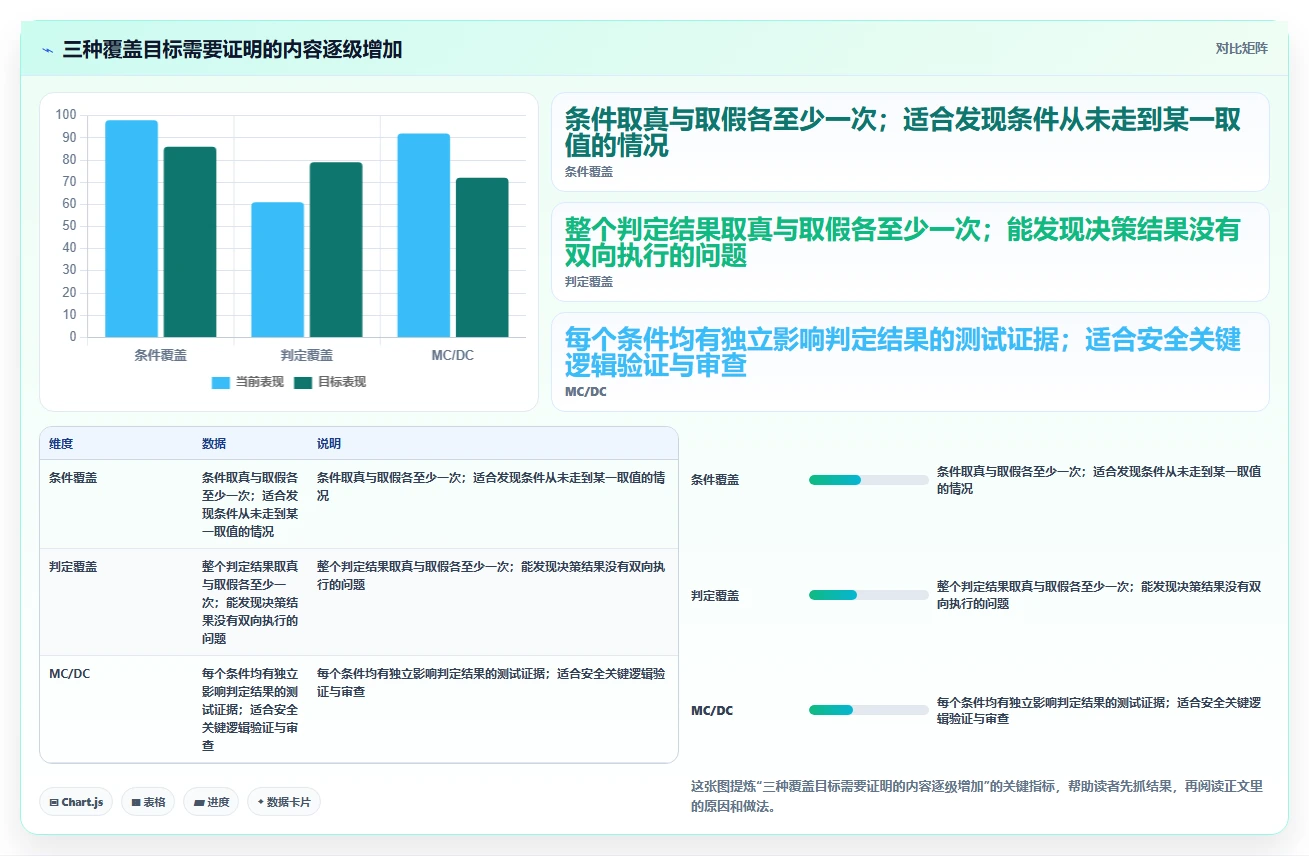
Task: Click the 判定覆盖 label beside progress bar
Action: coord(715,595)
